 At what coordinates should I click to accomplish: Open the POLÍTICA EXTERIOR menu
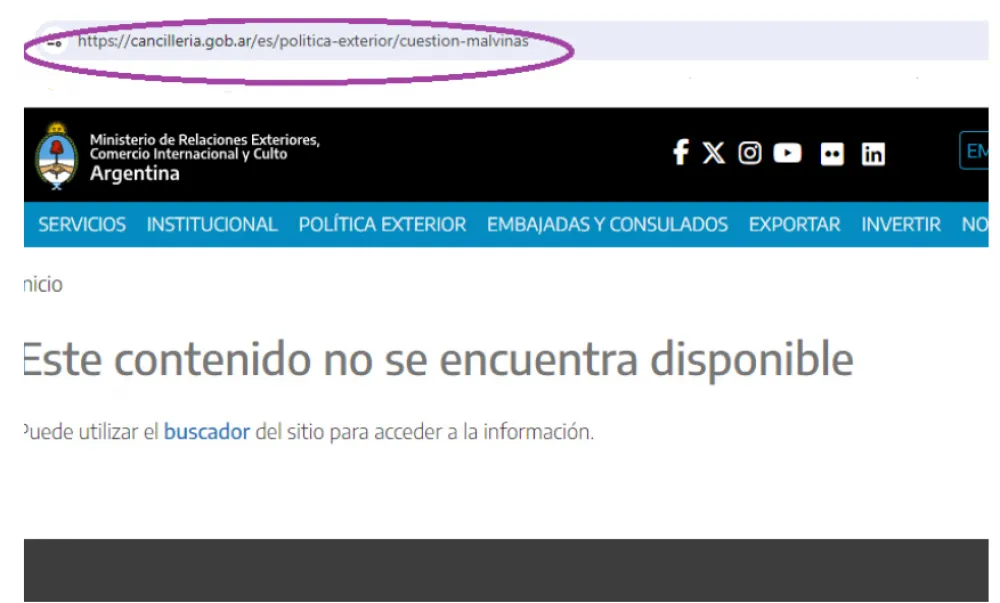point(382,224)
